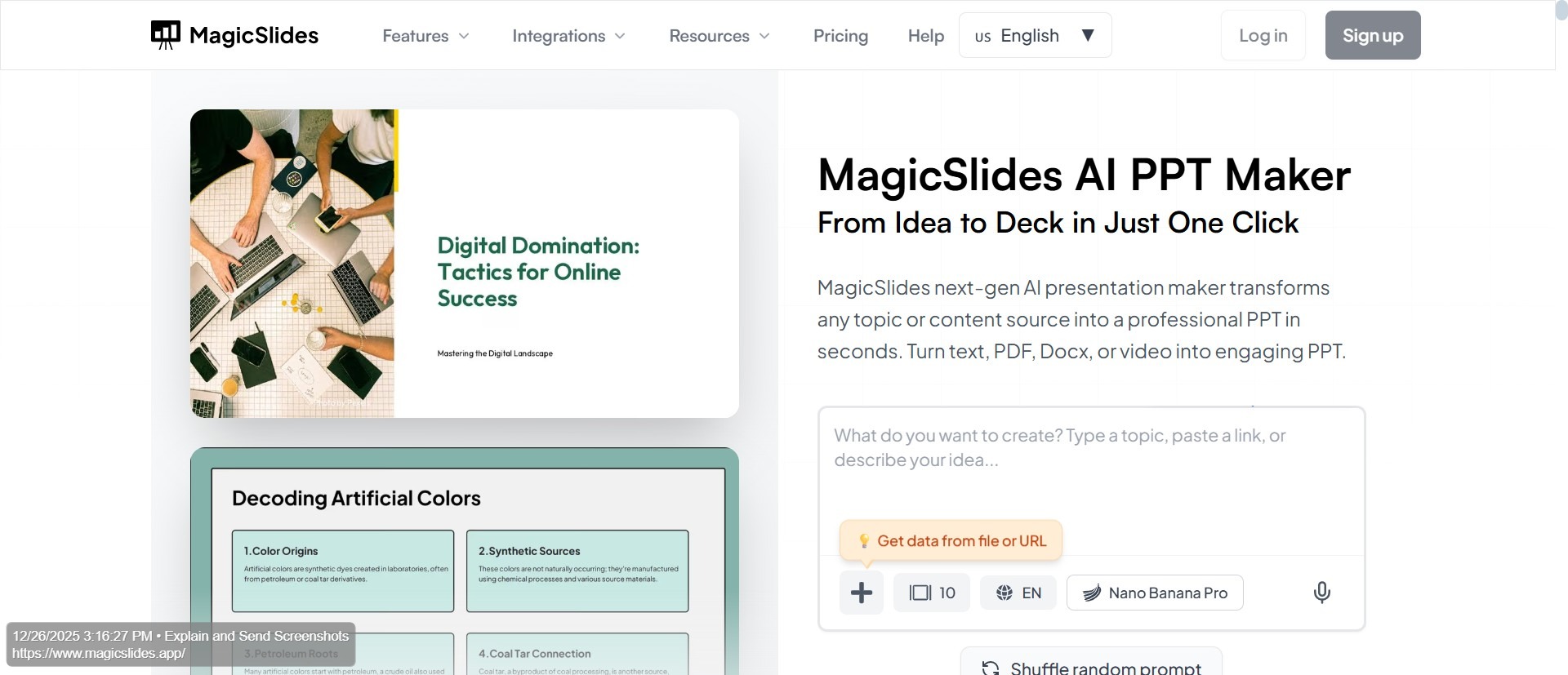The image size is (1568, 675).
Task: Click the 'Mastering the Digital Landscape' subtitle
Action: point(495,353)
